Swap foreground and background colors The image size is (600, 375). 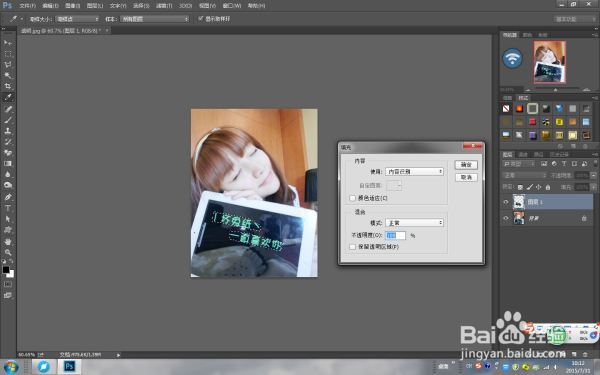click(x=11, y=262)
